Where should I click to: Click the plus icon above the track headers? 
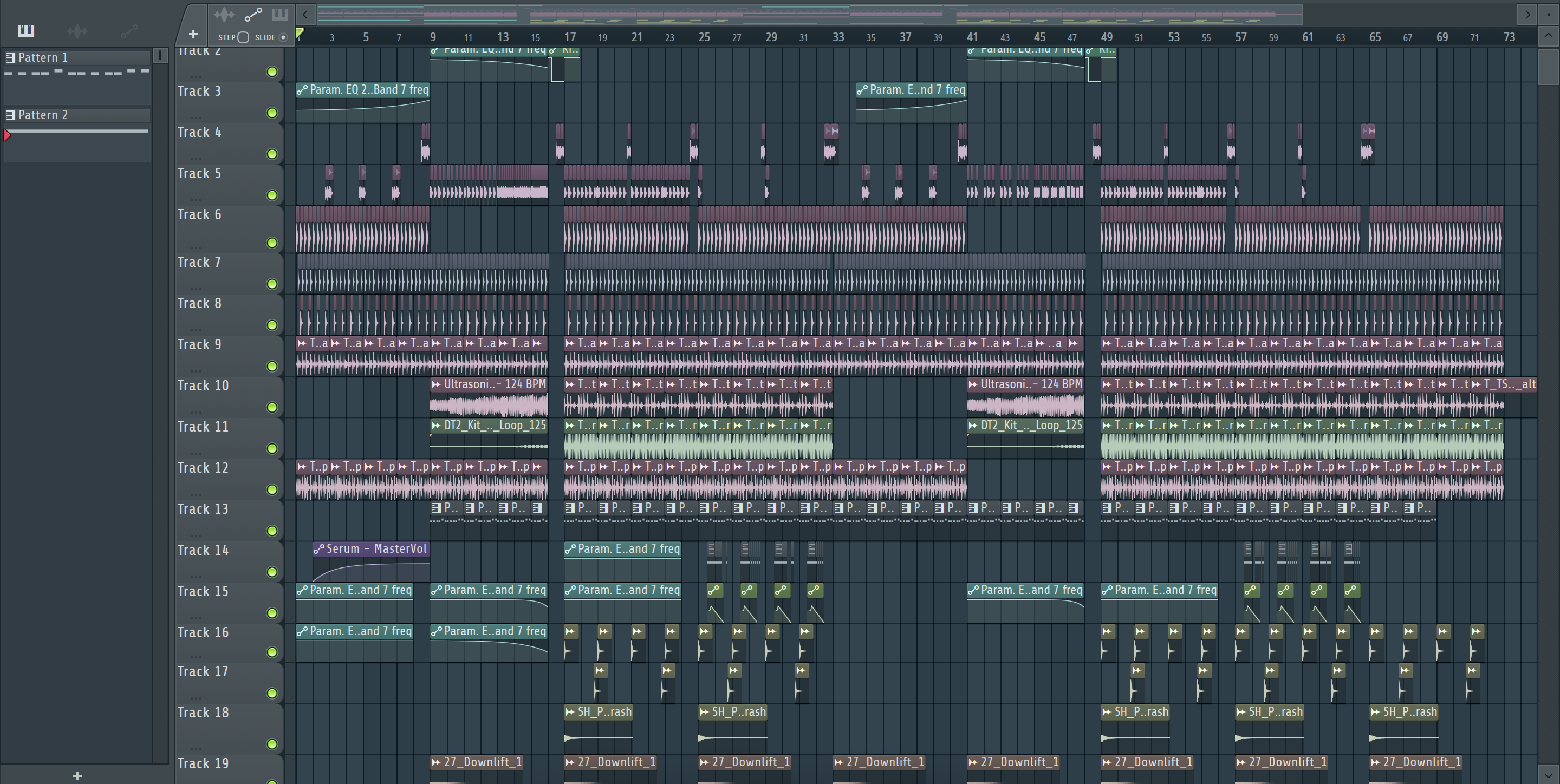pyautogui.click(x=193, y=35)
